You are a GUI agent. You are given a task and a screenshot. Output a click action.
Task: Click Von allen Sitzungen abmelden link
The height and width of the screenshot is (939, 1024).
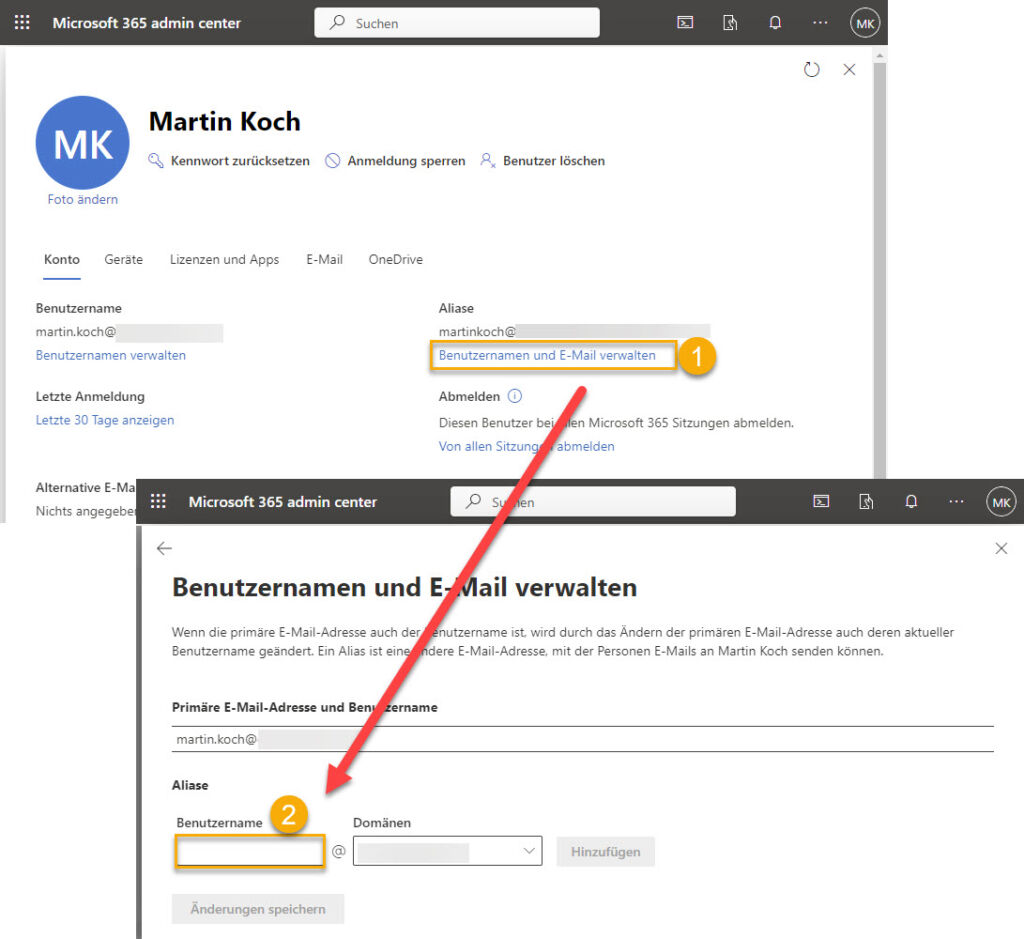[526, 446]
